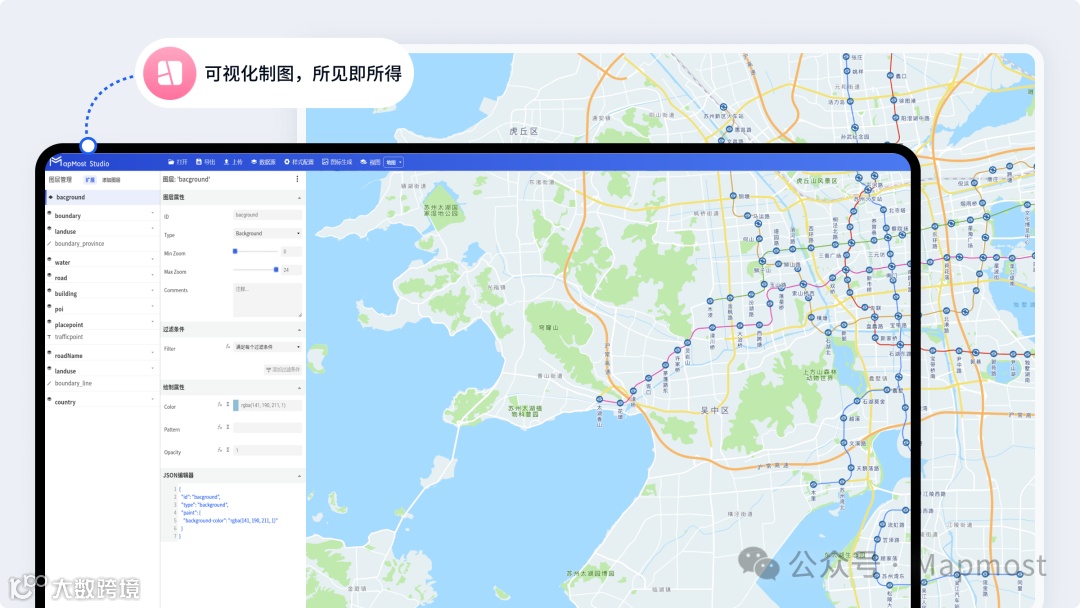Click the building layer group icon
Screen dimensions: 1080x608
click(x=50, y=291)
